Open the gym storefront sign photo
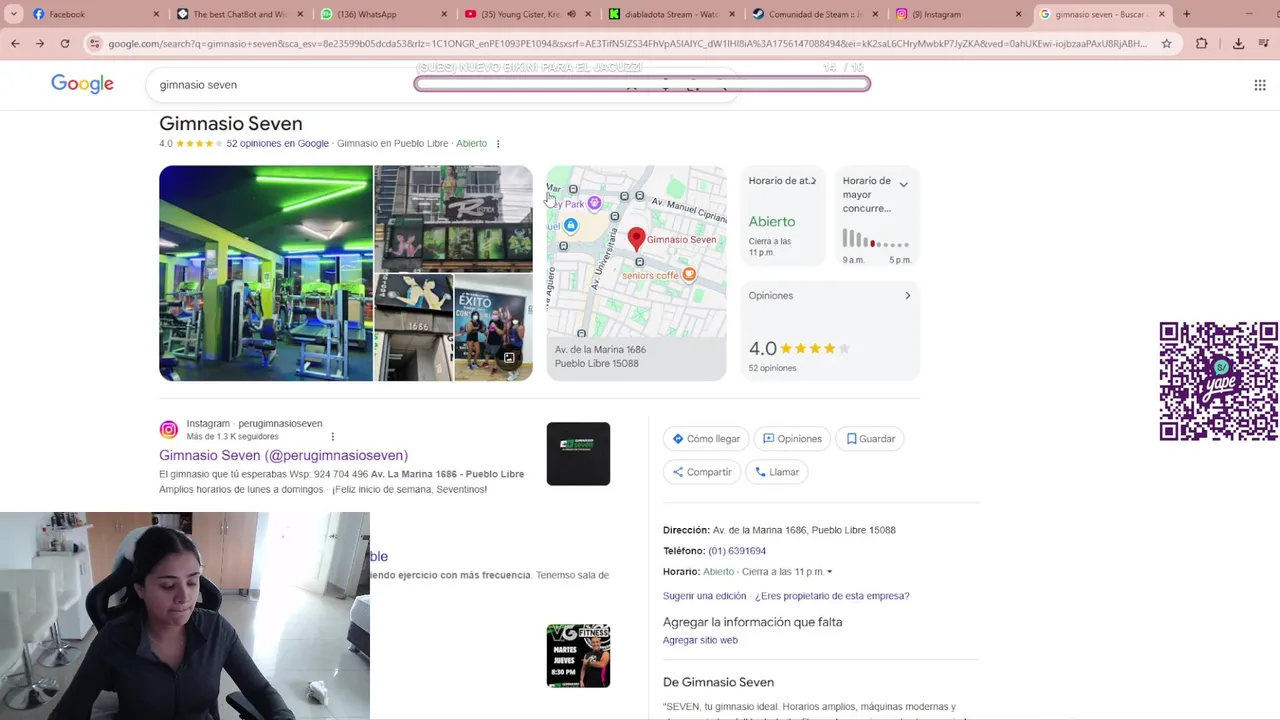 pyautogui.click(x=453, y=218)
